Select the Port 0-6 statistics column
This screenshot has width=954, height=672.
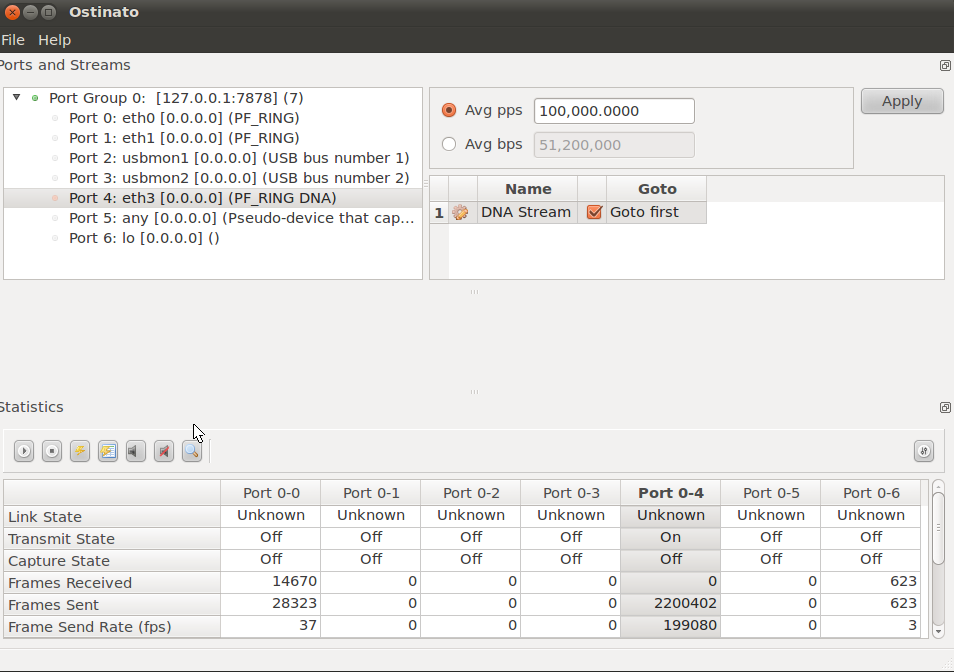[x=871, y=493]
